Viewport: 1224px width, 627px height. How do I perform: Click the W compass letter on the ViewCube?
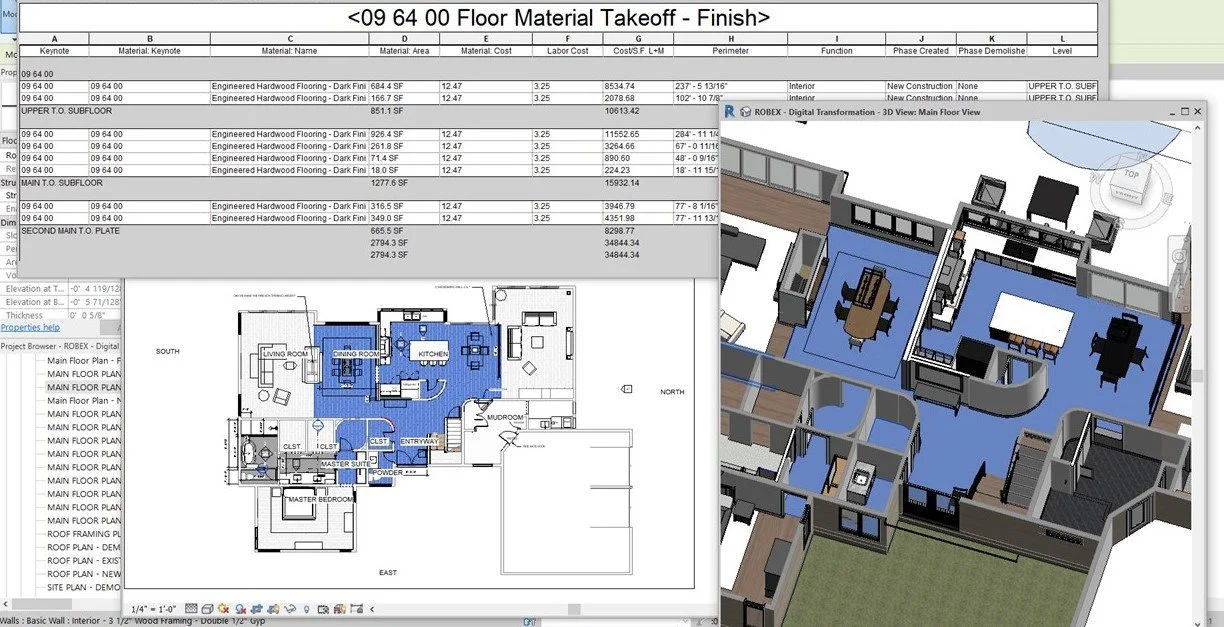(1095, 176)
